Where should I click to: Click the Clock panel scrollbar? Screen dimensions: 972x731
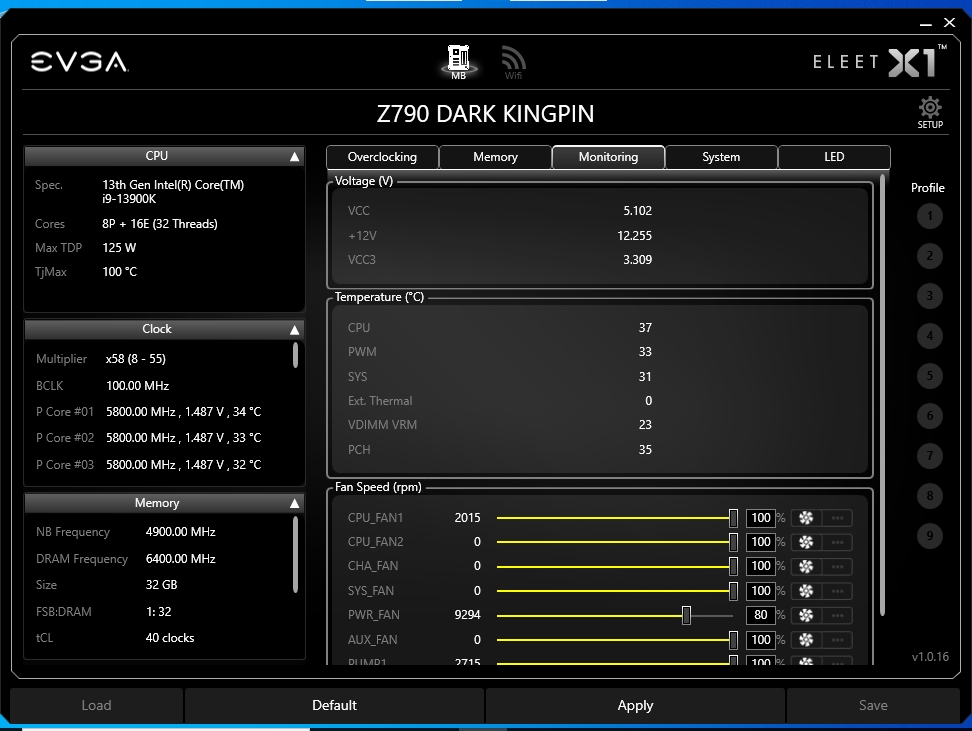point(295,355)
